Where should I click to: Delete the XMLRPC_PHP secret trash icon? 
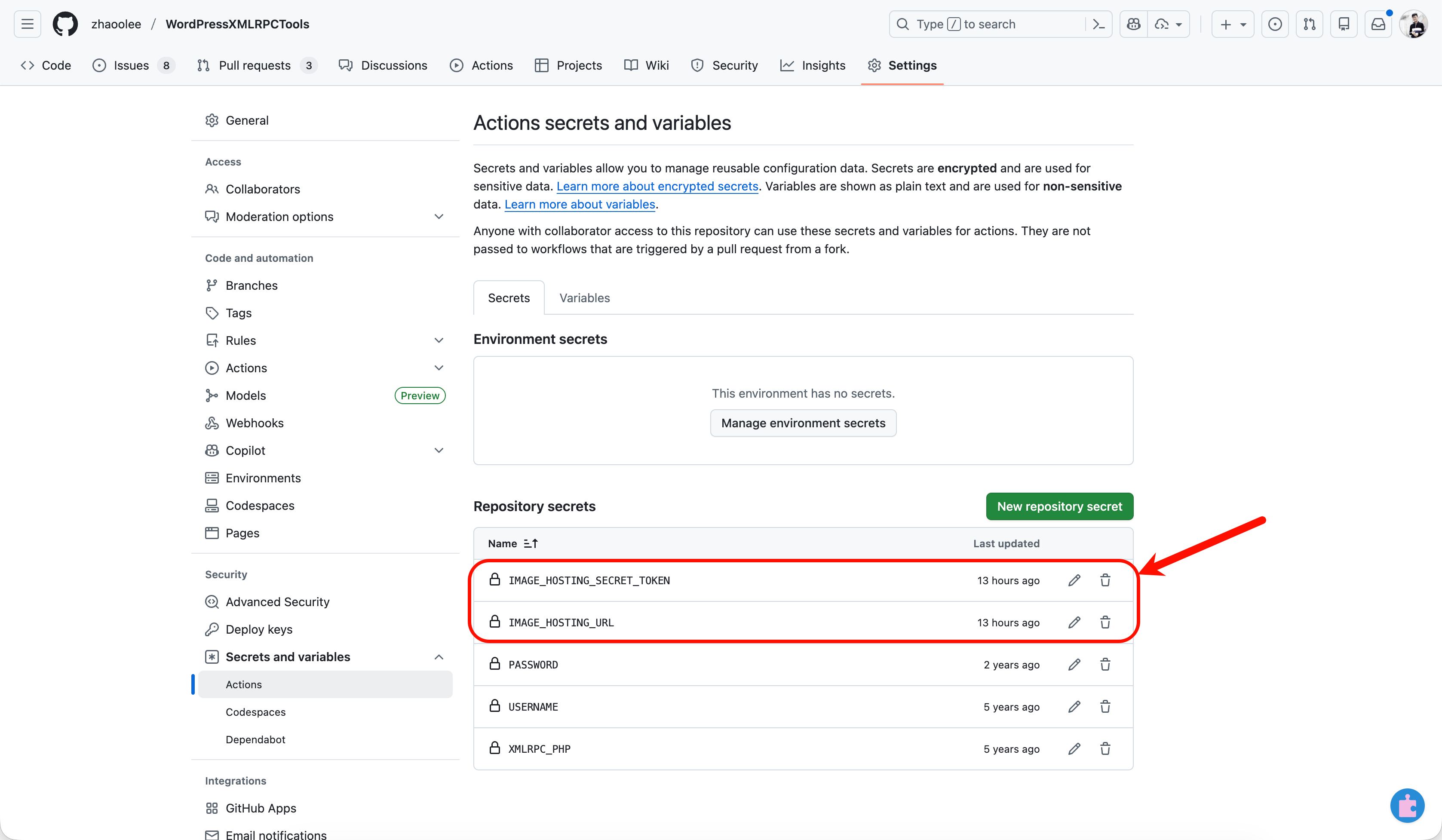pos(1105,748)
